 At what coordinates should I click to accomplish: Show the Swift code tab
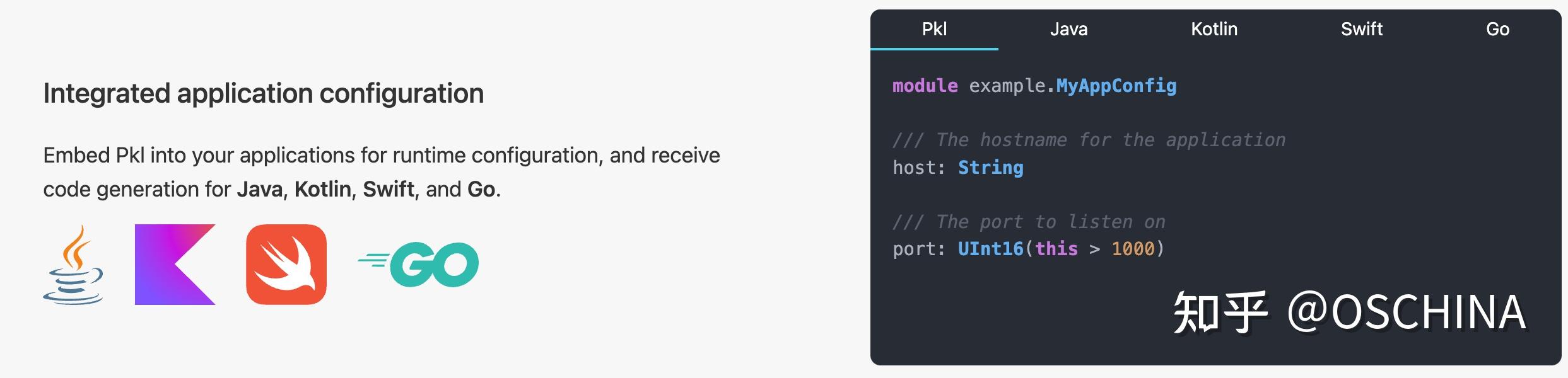click(x=1362, y=29)
